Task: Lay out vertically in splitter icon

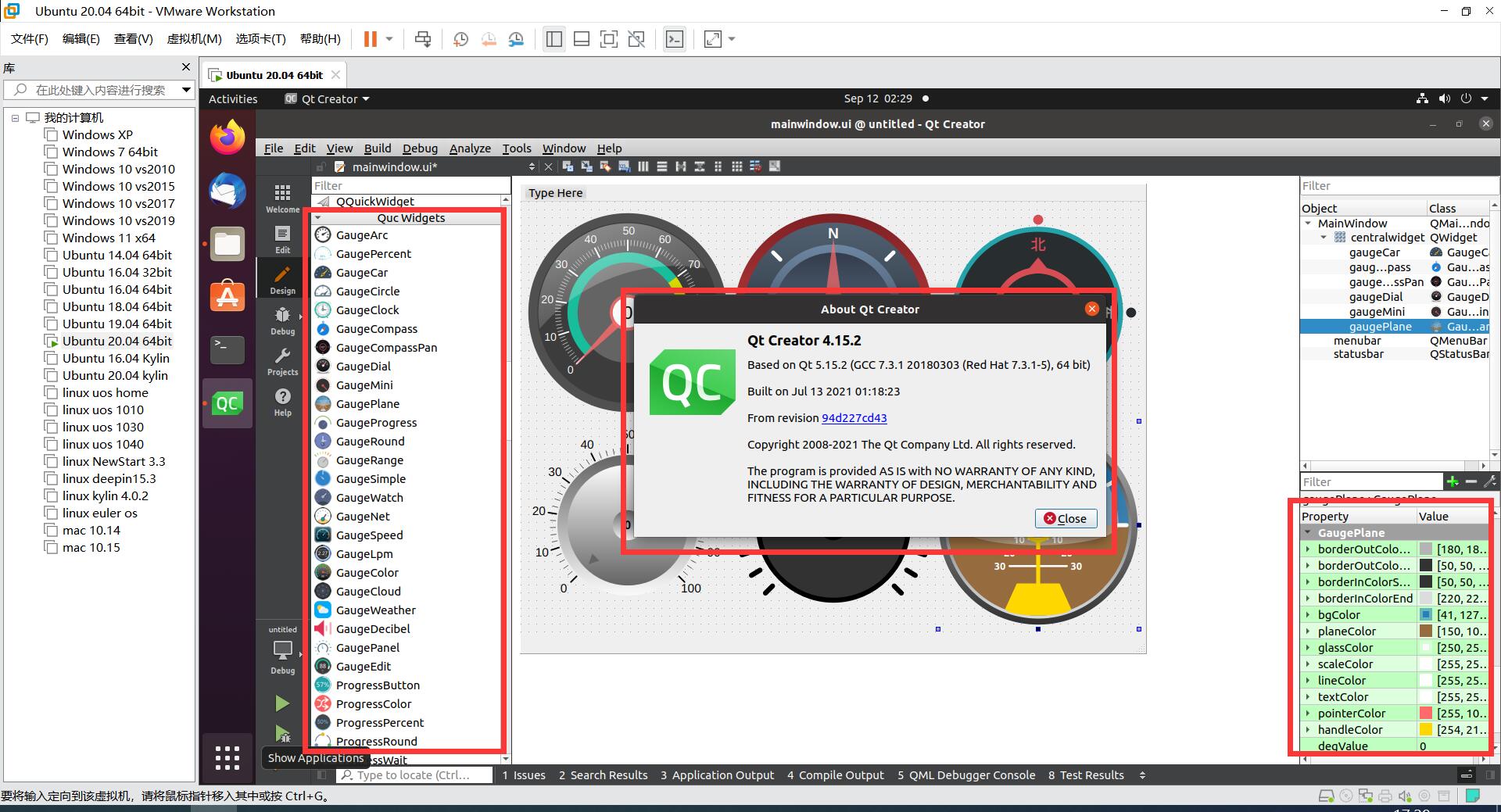Action: [699, 166]
